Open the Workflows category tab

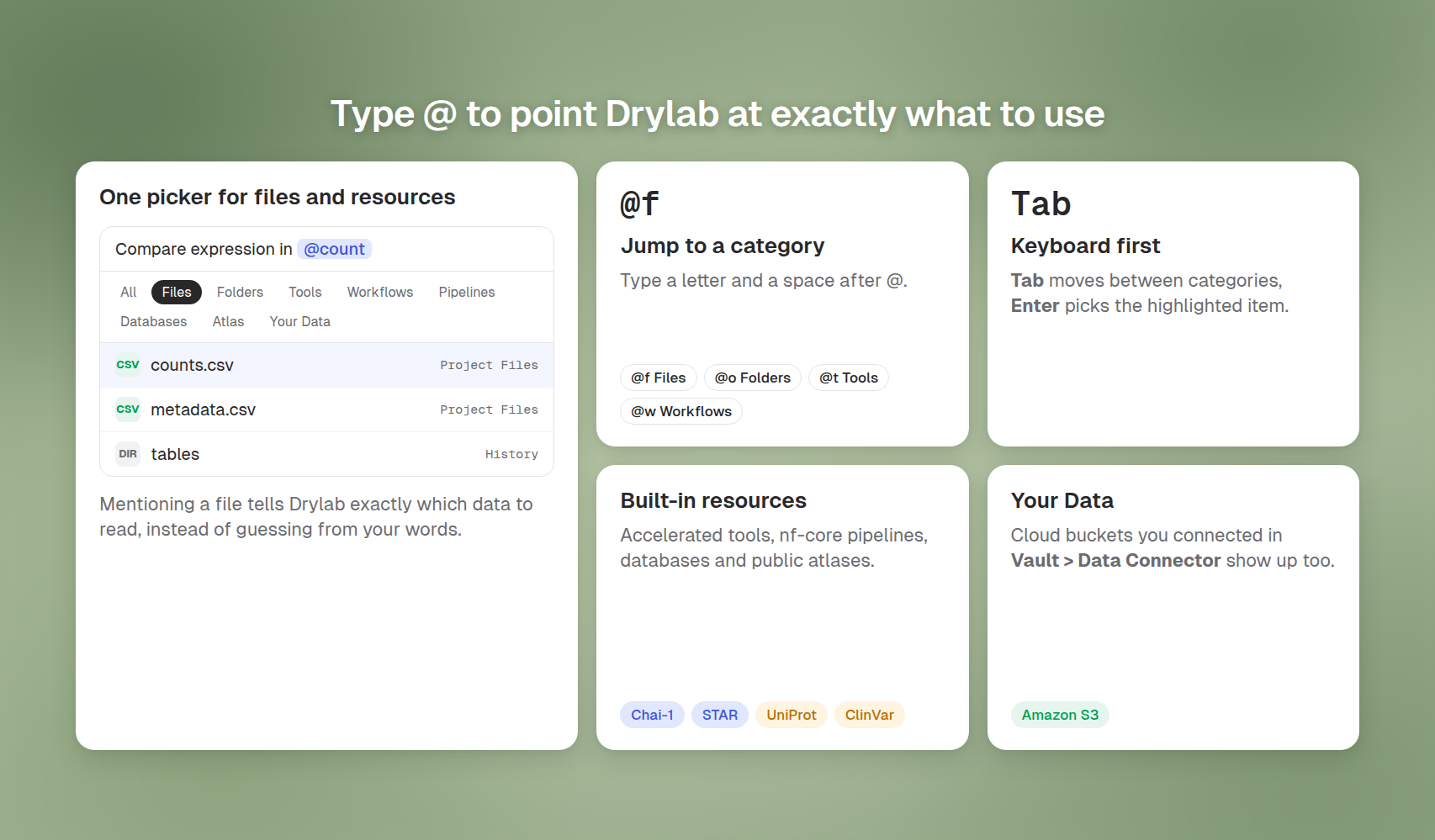pos(380,292)
